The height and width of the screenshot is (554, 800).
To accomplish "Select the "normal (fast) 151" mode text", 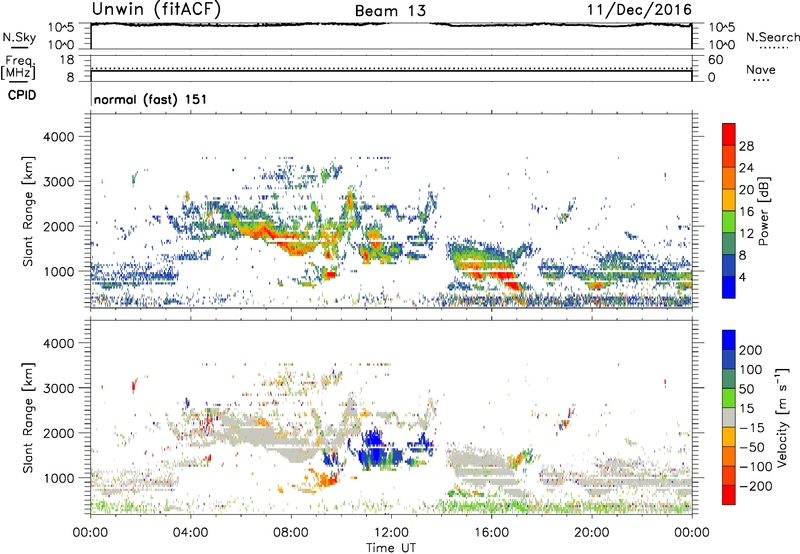I will click(151, 99).
